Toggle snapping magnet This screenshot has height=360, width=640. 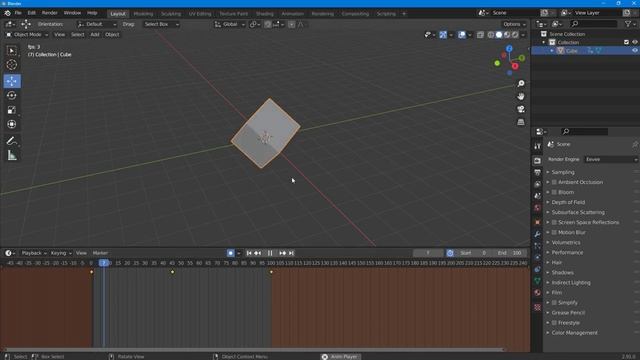(267, 24)
